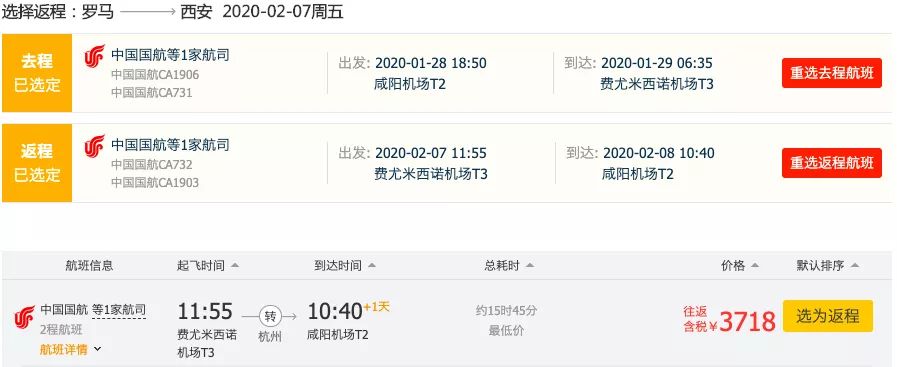
Task: Click 重选去程航班 button
Action: [x=832, y=73]
